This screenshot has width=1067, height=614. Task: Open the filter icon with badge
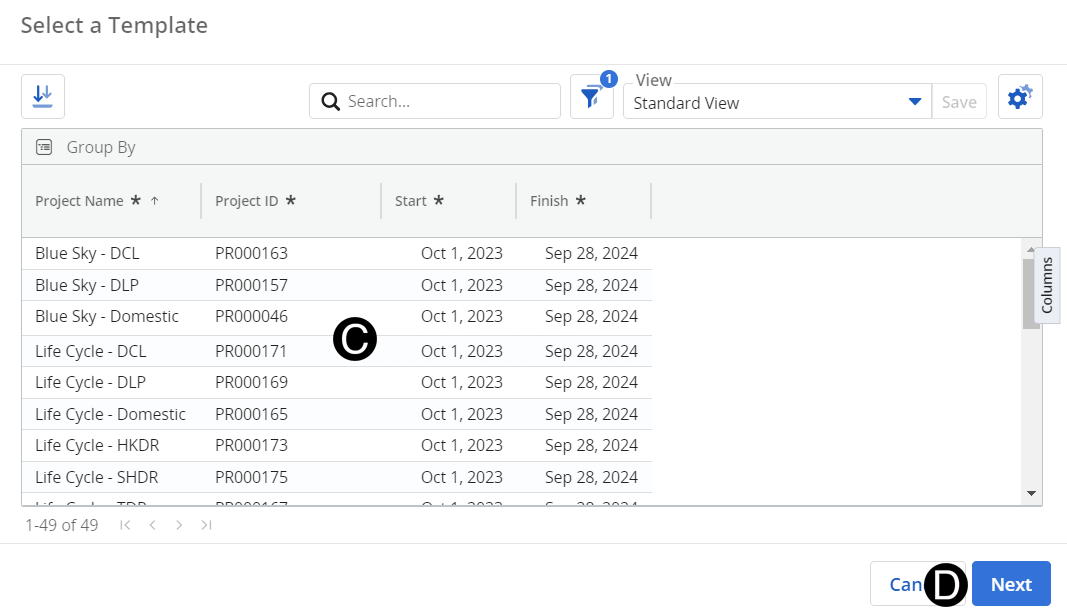tap(591, 98)
